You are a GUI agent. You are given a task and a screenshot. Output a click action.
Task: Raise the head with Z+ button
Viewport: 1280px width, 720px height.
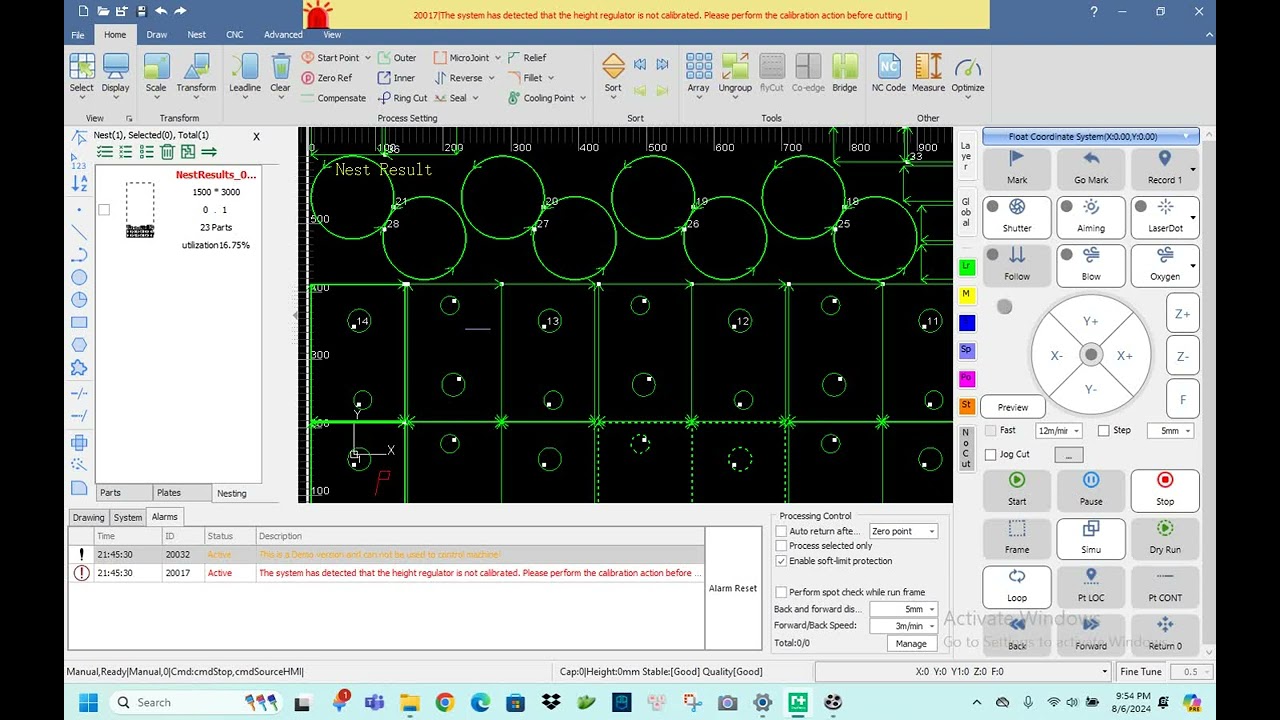pos(1182,314)
